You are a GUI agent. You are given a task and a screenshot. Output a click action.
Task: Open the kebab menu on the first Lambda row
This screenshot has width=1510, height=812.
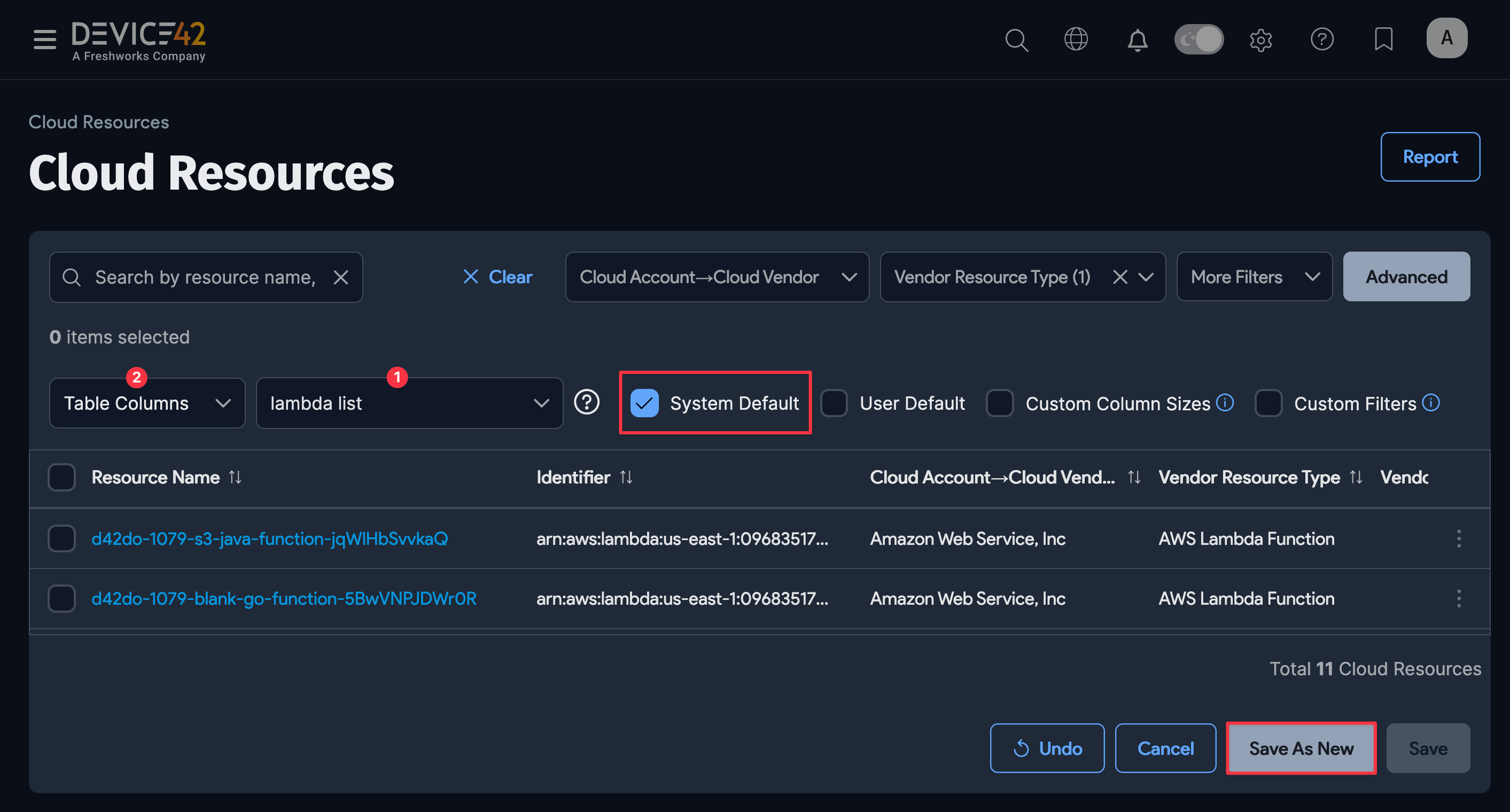[x=1459, y=538]
